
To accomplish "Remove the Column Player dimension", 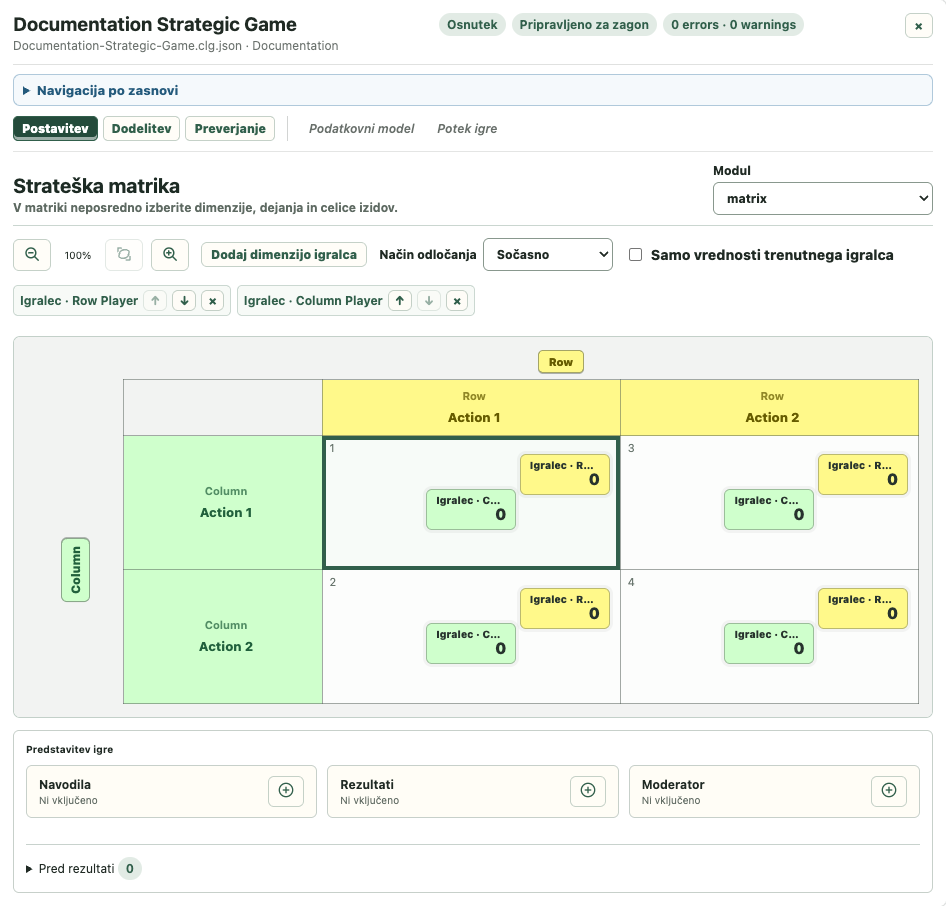I will coord(457,300).
